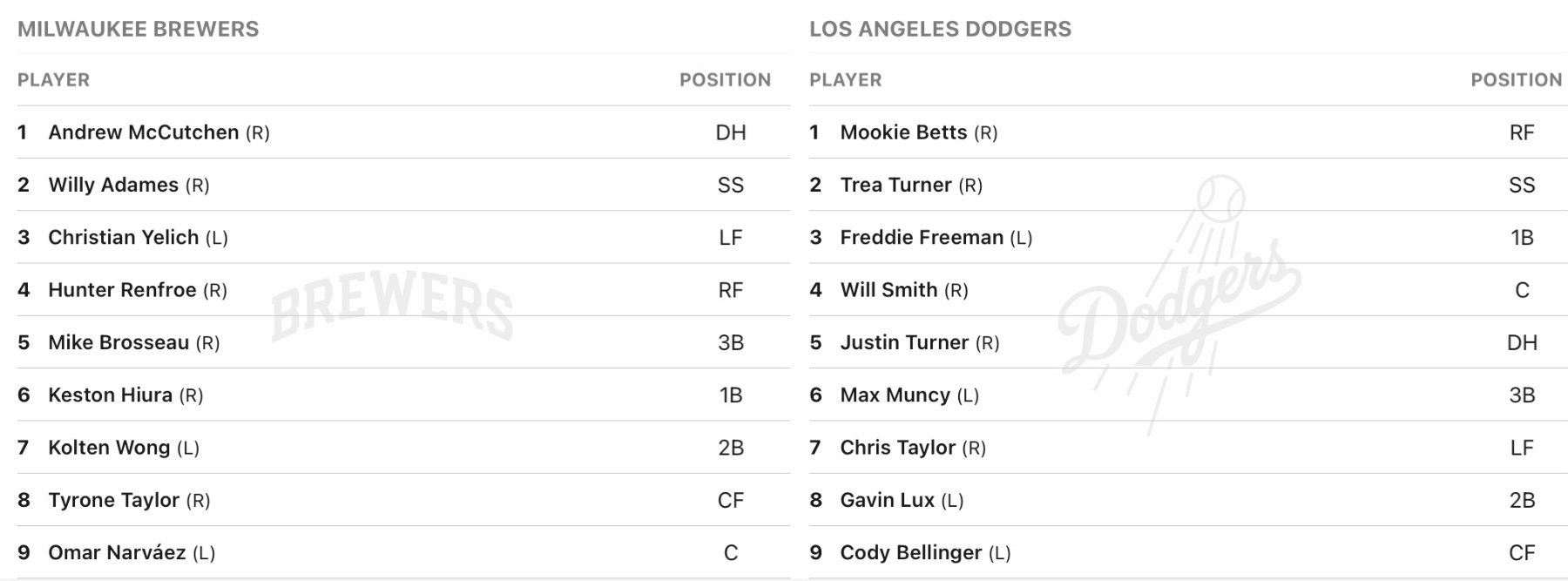Open Freddie Freeman player profile
This screenshot has width=1568, height=581.
coord(922,237)
